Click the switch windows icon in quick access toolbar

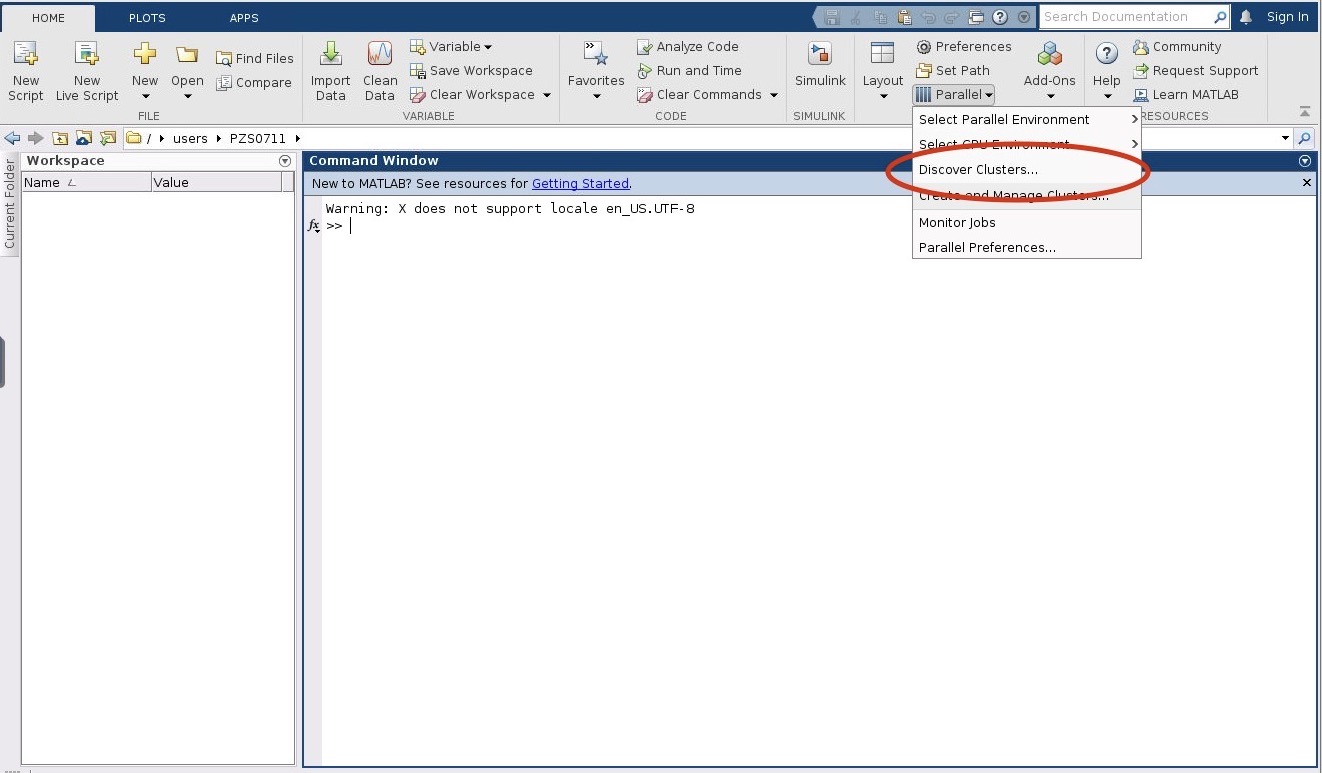(977, 17)
